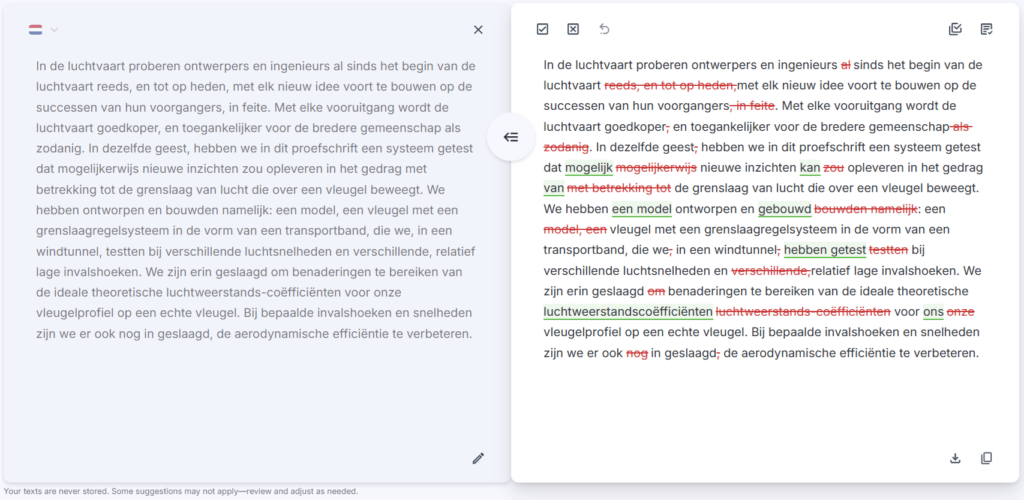
Task: Click the struck-through "bouwden namelijk" text
Action: click(866, 209)
